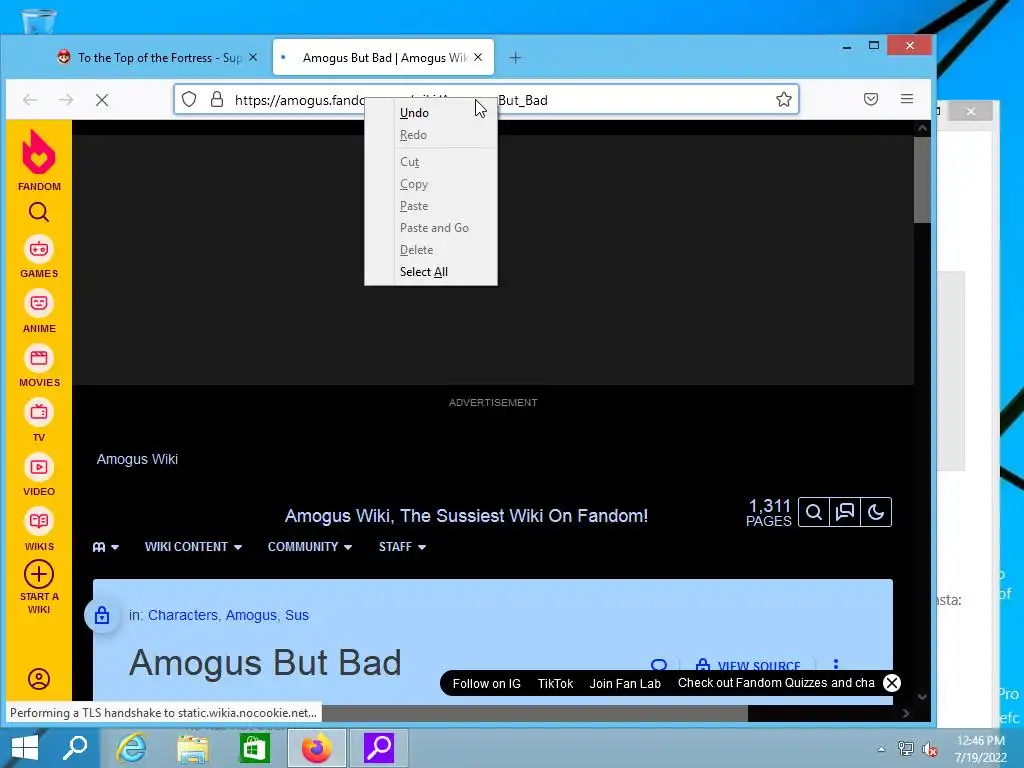The width and height of the screenshot is (1024, 768).
Task: Click the Amogus Wiki link
Action: [x=137, y=459]
